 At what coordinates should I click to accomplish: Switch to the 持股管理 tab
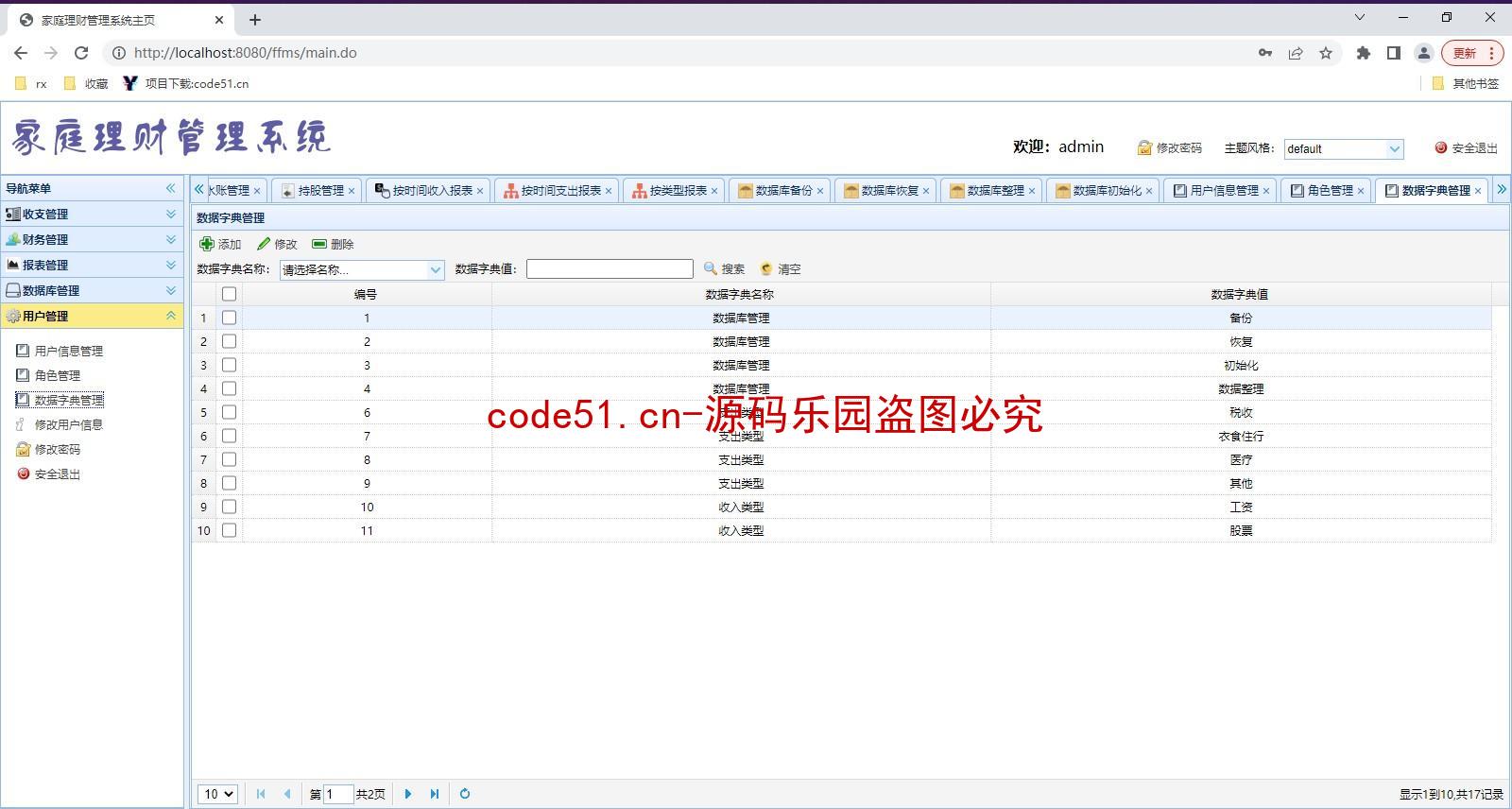pyautogui.click(x=315, y=190)
